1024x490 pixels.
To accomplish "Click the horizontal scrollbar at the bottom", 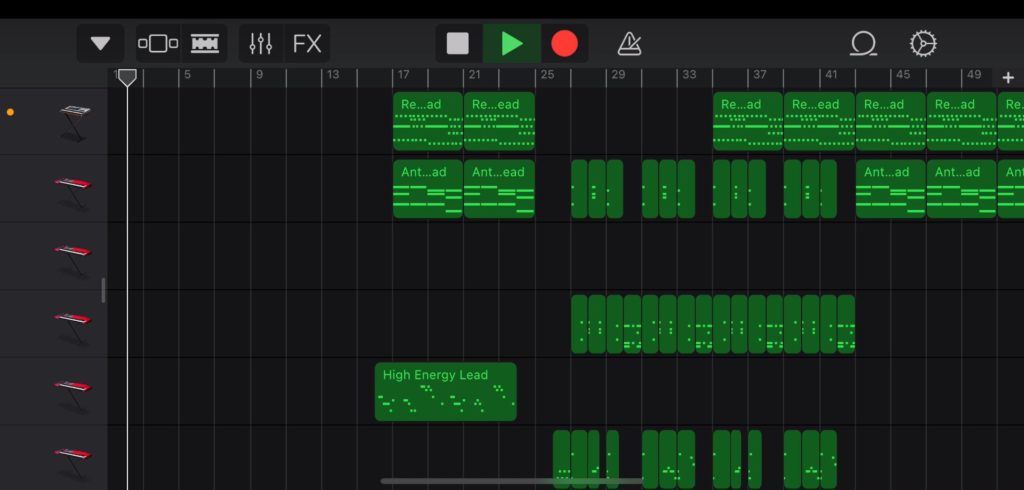I will click(x=510, y=481).
